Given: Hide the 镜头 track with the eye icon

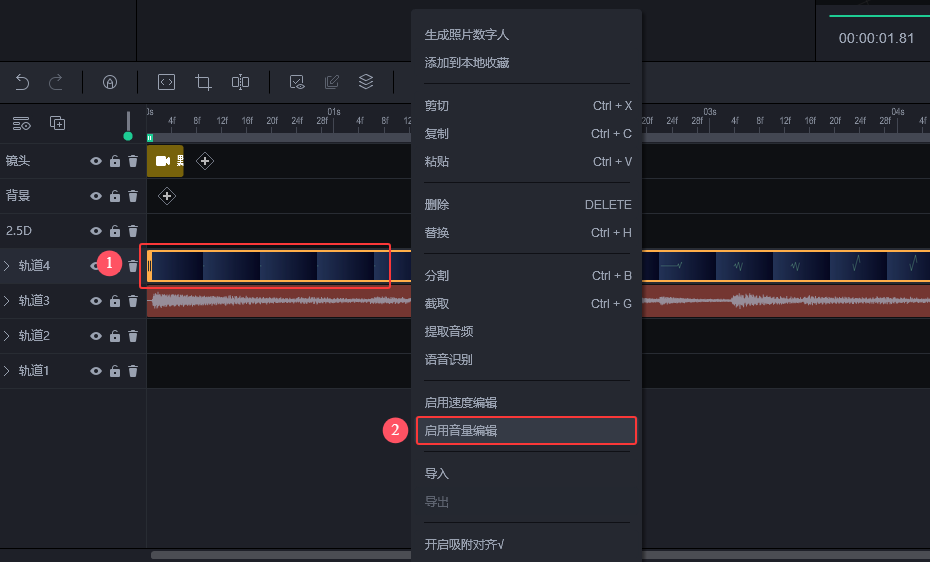Looking at the screenshot, I should (x=96, y=161).
